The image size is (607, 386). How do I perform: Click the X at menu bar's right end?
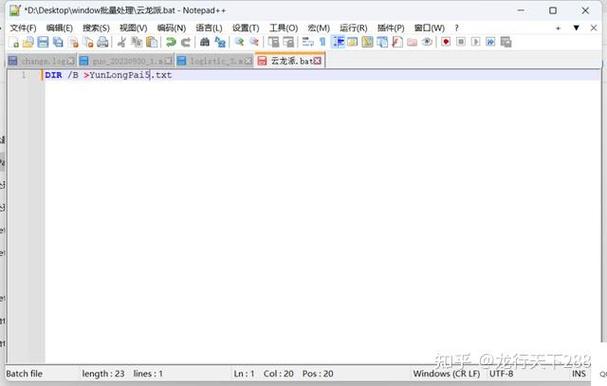tap(594, 28)
